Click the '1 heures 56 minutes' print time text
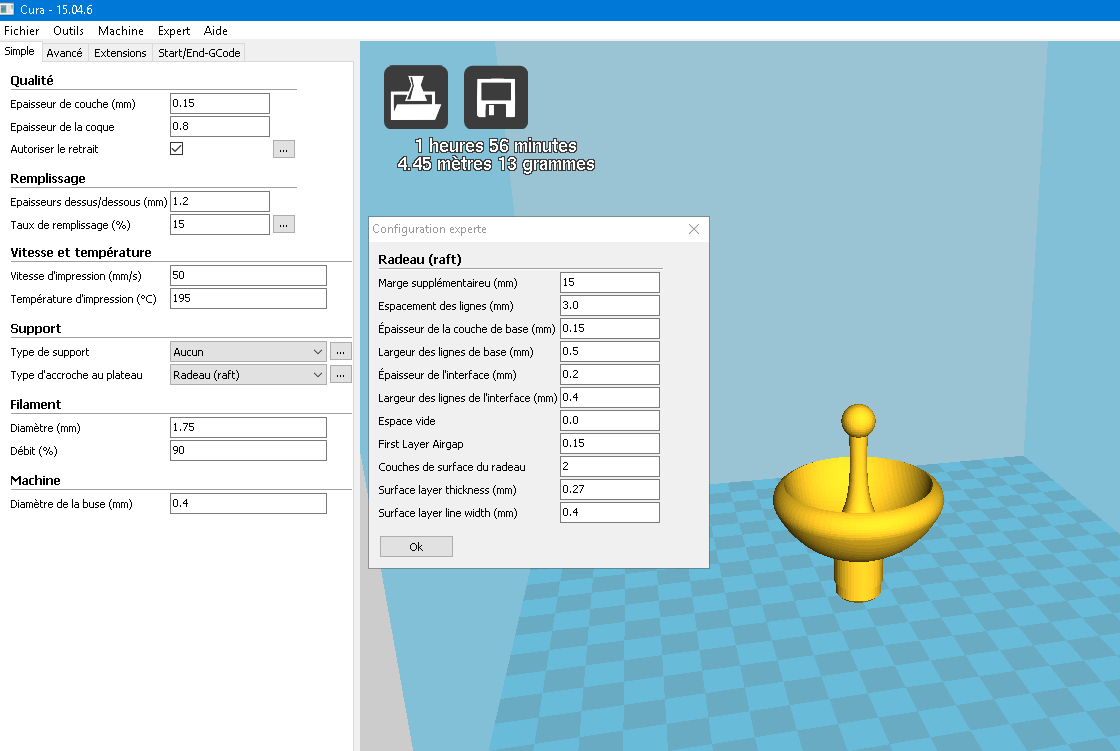1120x751 pixels. click(x=496, y=146)
